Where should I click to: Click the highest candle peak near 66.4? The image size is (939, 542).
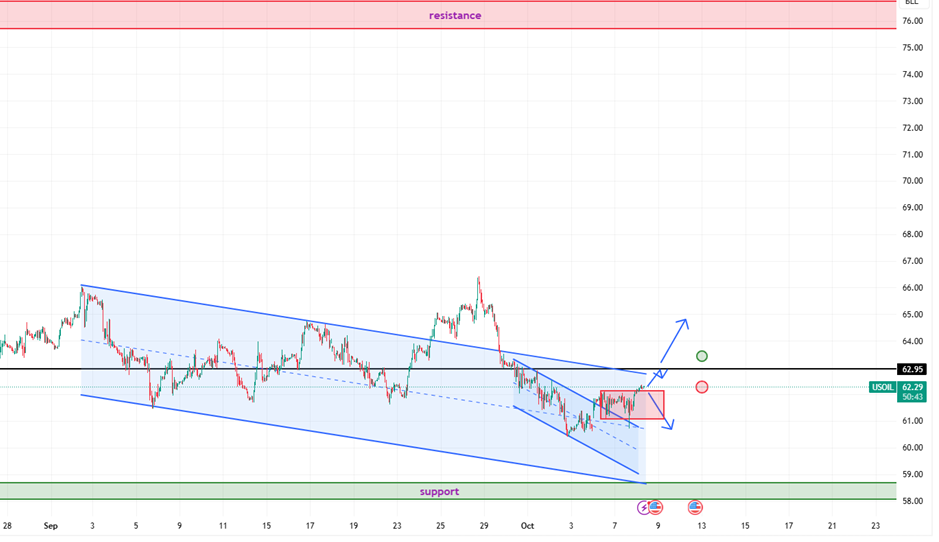[479, 279]
